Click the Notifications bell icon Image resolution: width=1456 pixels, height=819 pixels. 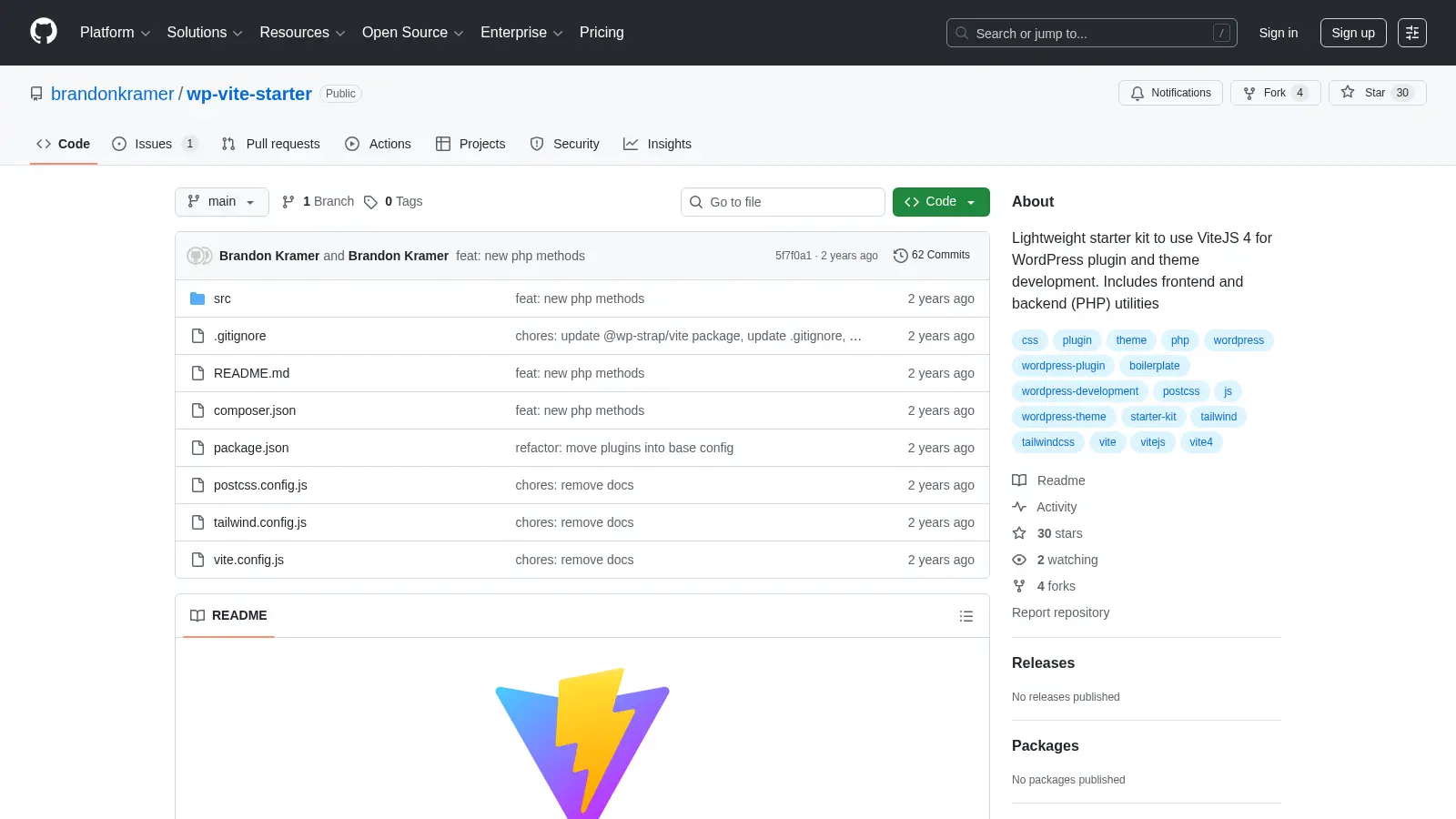point(1137,93)
